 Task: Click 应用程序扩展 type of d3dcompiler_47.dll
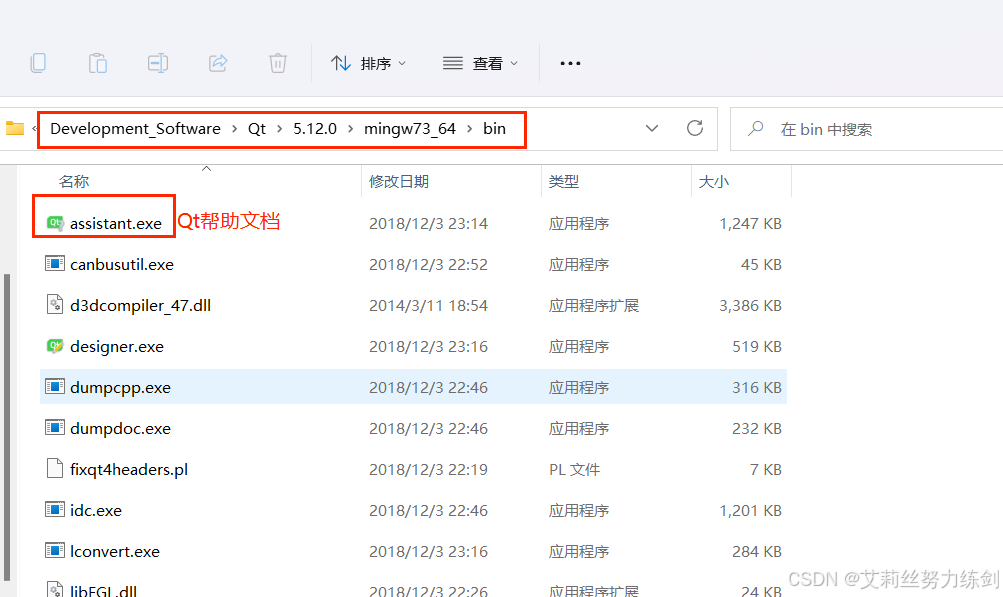(x=594, y=305)
